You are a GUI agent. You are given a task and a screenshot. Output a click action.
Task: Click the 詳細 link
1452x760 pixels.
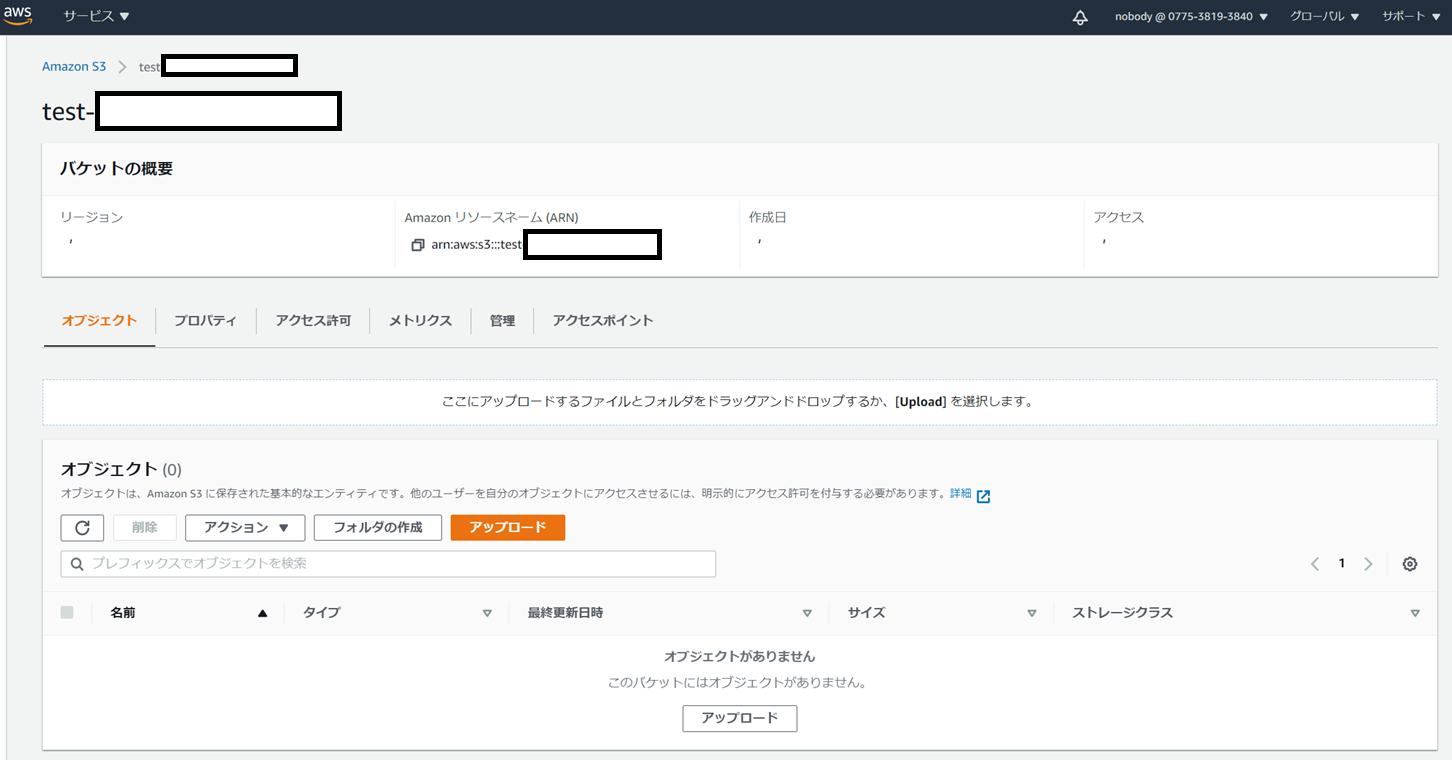coord(960,494)
